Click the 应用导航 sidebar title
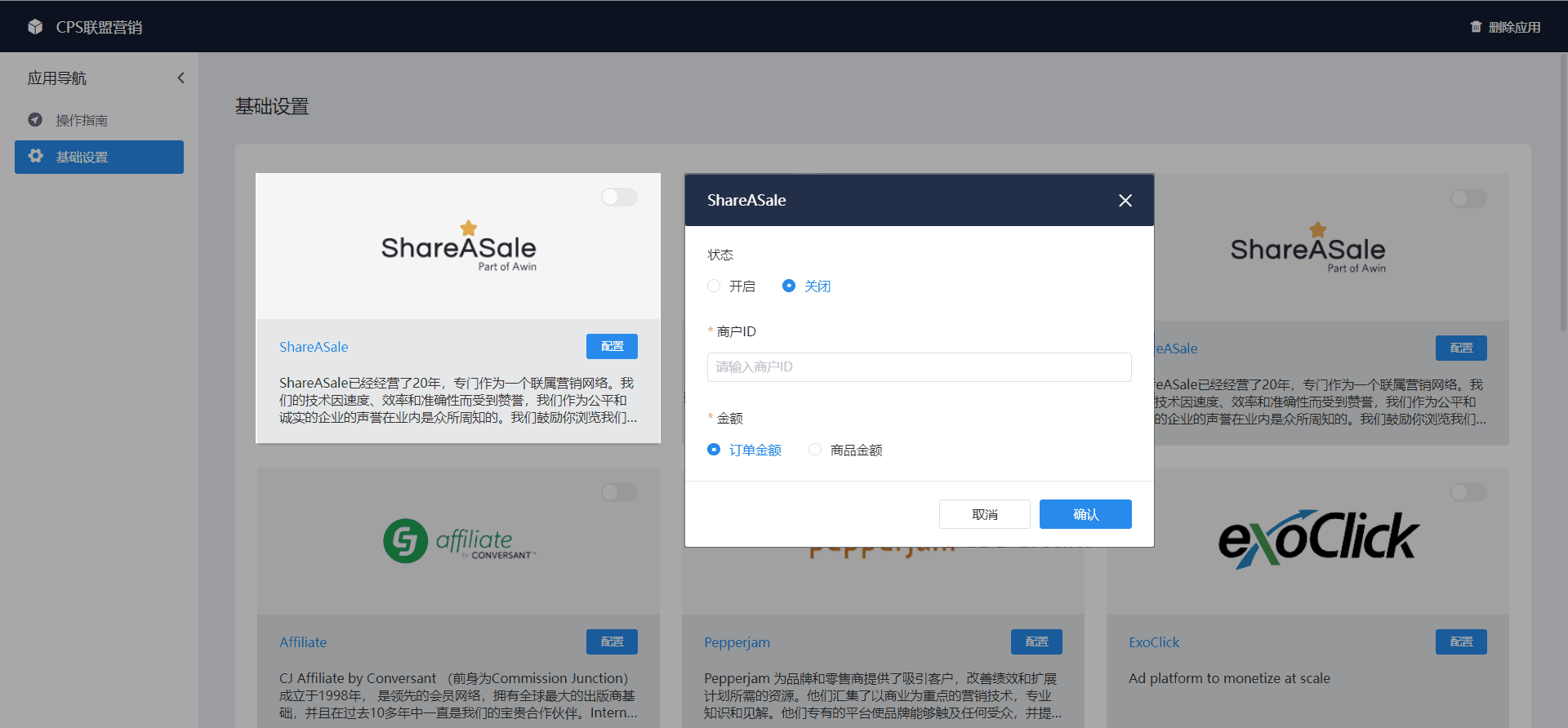 (57, 78)
